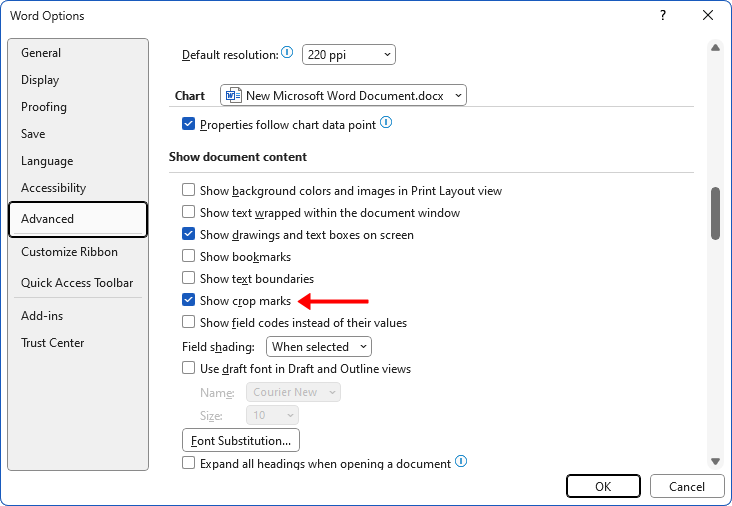Click info icon beside Expand all headings option
This screenshot has height=506, width=732.
[461, 462]
